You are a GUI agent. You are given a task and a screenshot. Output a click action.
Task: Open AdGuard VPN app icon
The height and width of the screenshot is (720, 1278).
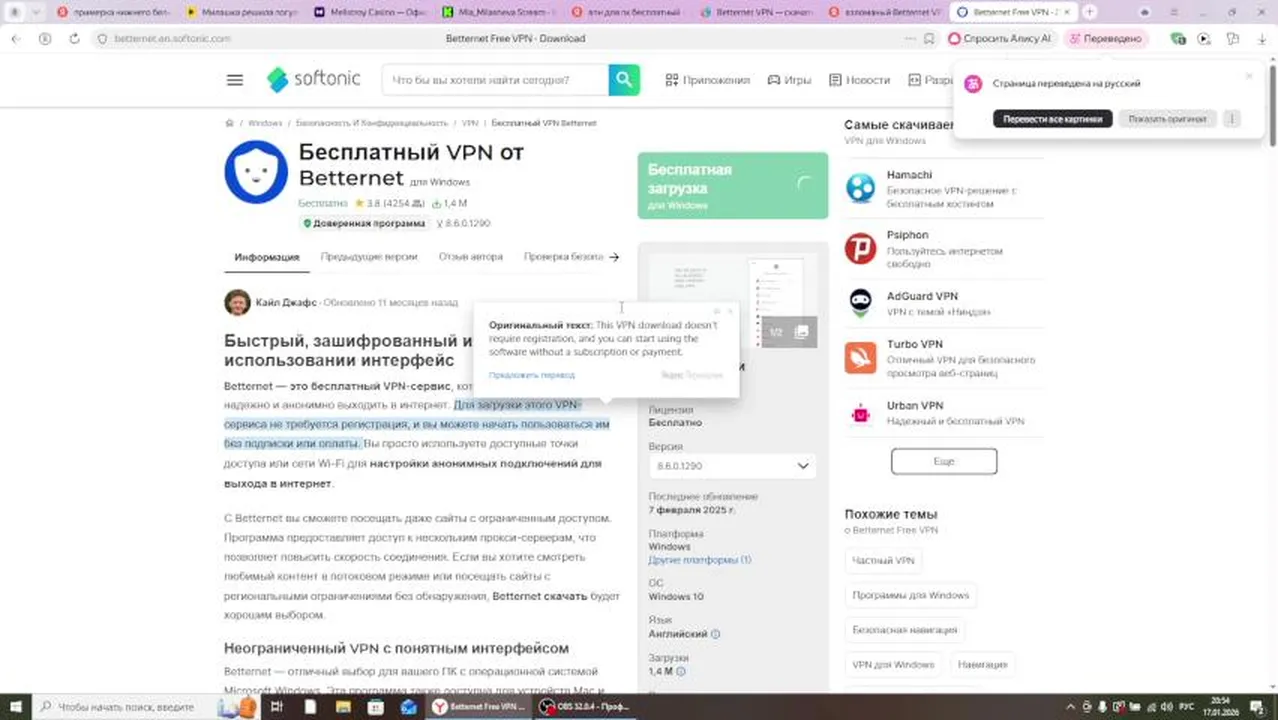coord(860,303)
